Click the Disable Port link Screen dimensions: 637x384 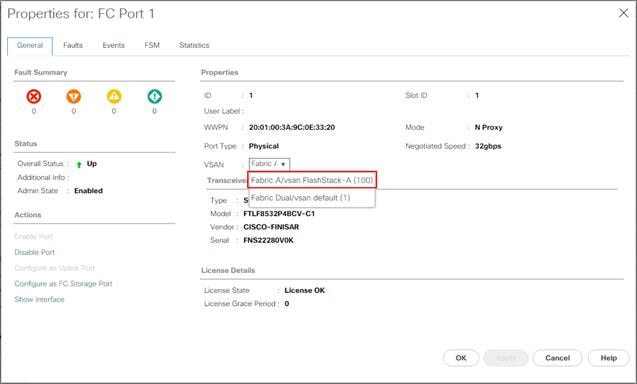tap(35, 252)
